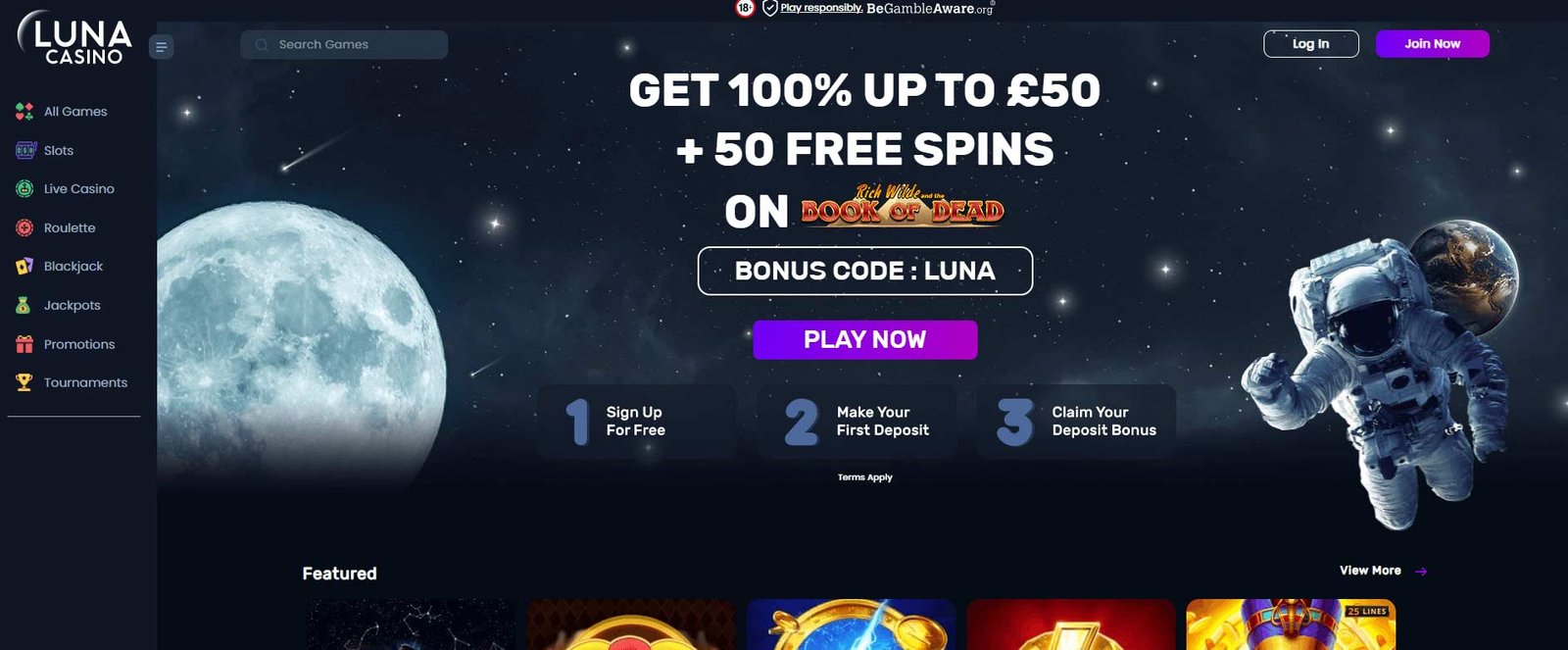
Task: Click the 18+ age restriction badge
Action: (x=745, y=9)
